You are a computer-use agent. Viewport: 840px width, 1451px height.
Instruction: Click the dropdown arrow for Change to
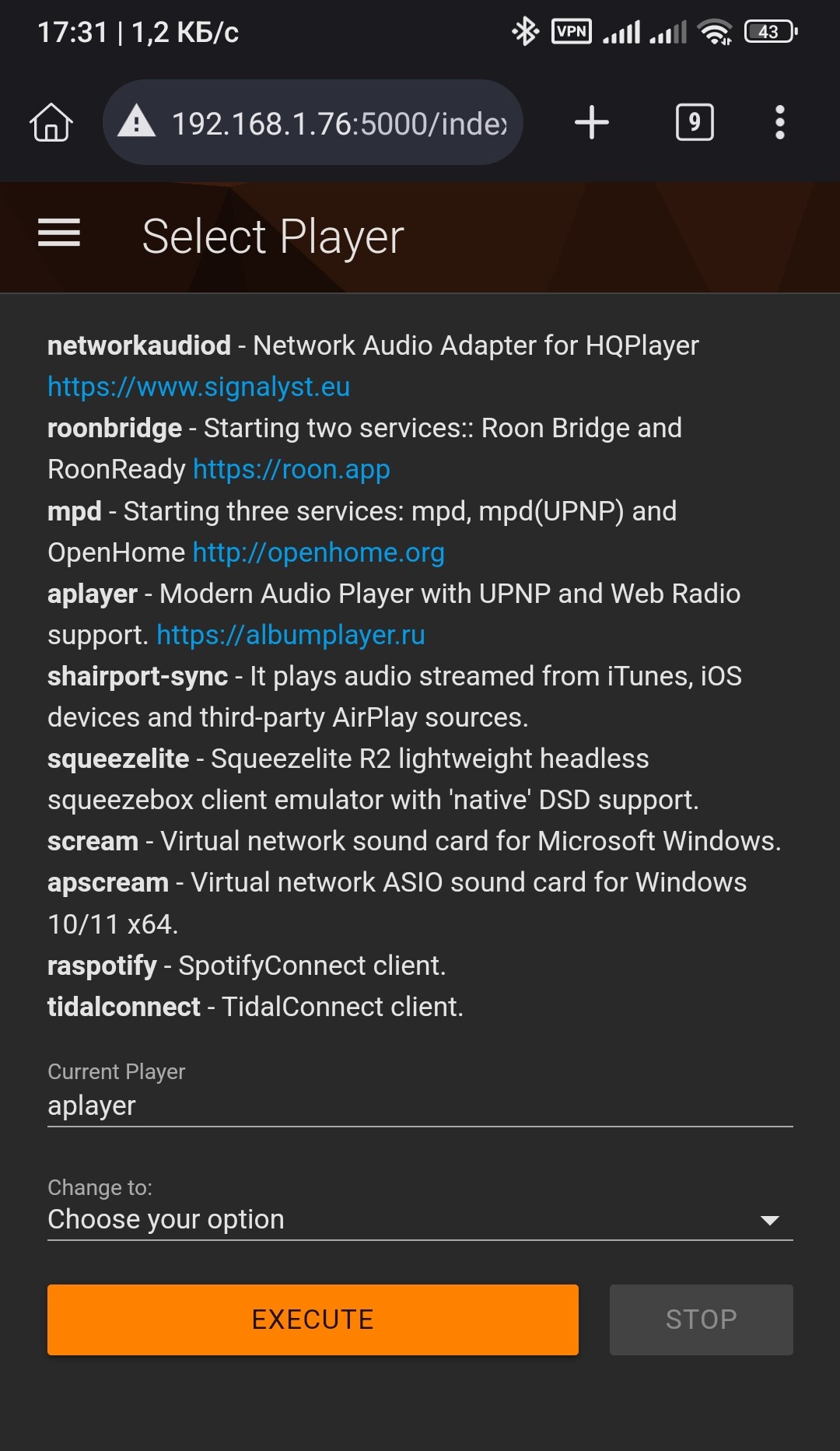[x=769, y=1220]
